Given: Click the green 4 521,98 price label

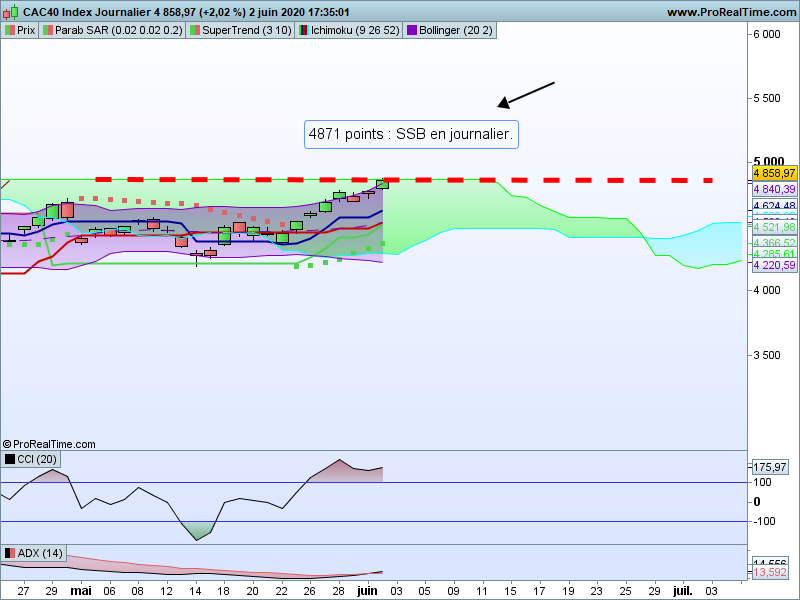Looking at the screenshot, I should tap(774, 227).
